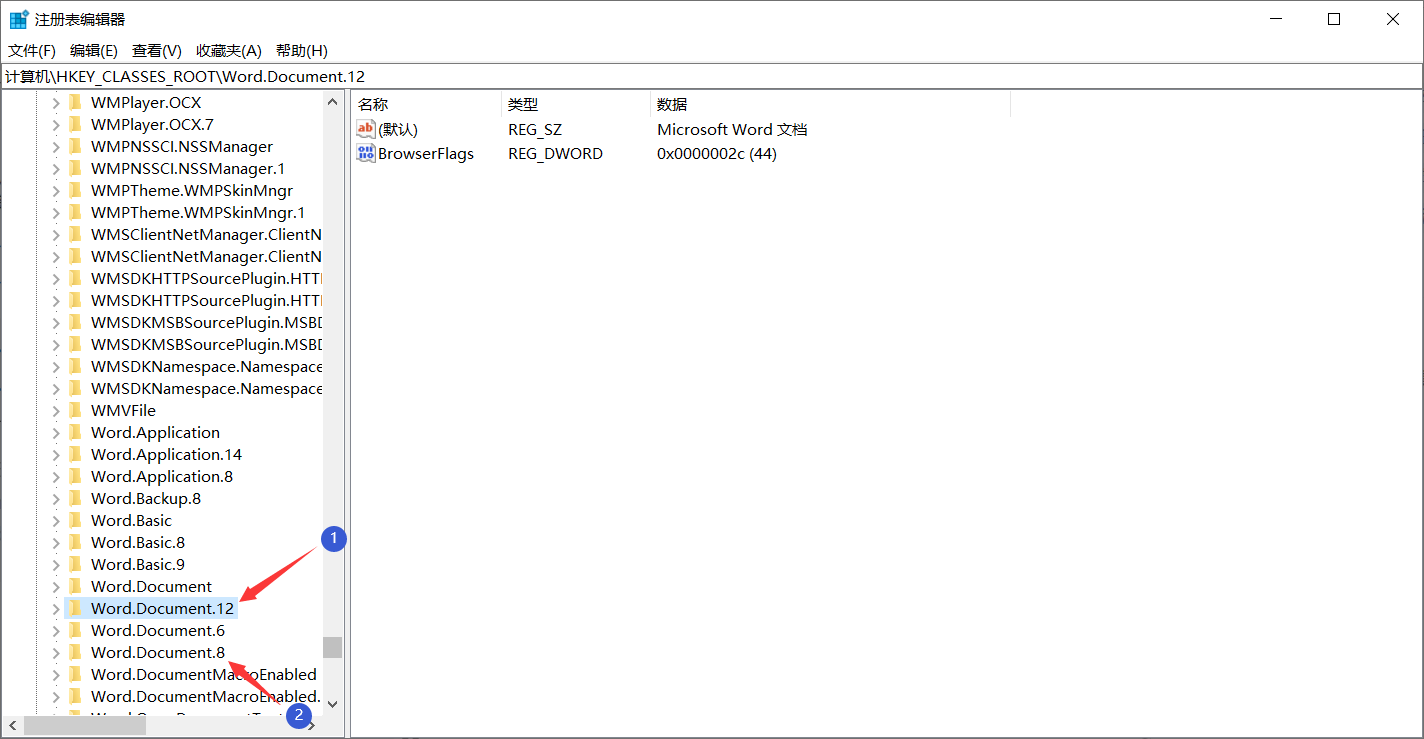The height and width of the screenshot is (739, 1424).
Task: Select the Word.Document.8 tree key
Action: 158,652
